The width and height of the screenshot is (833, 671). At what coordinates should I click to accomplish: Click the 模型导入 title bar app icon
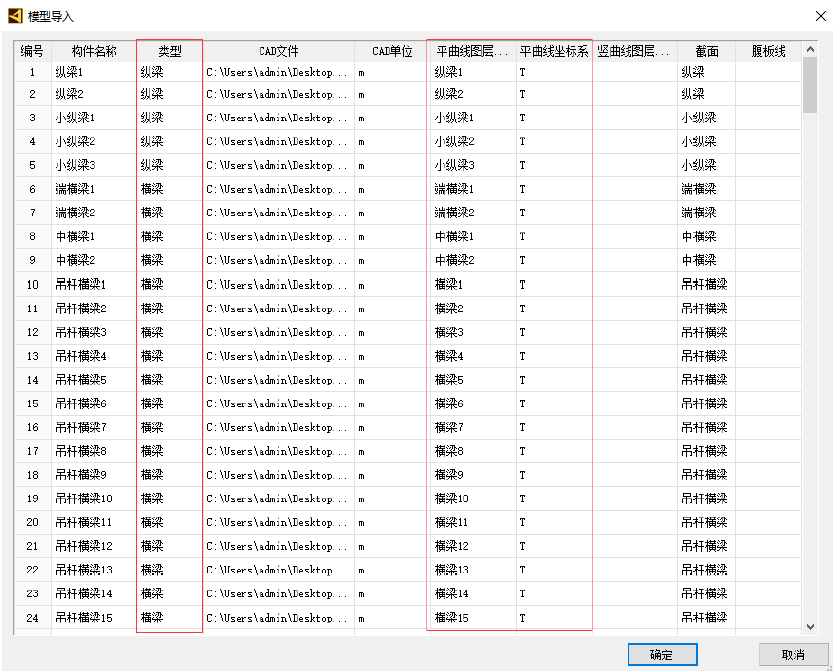tap(15, 16)
